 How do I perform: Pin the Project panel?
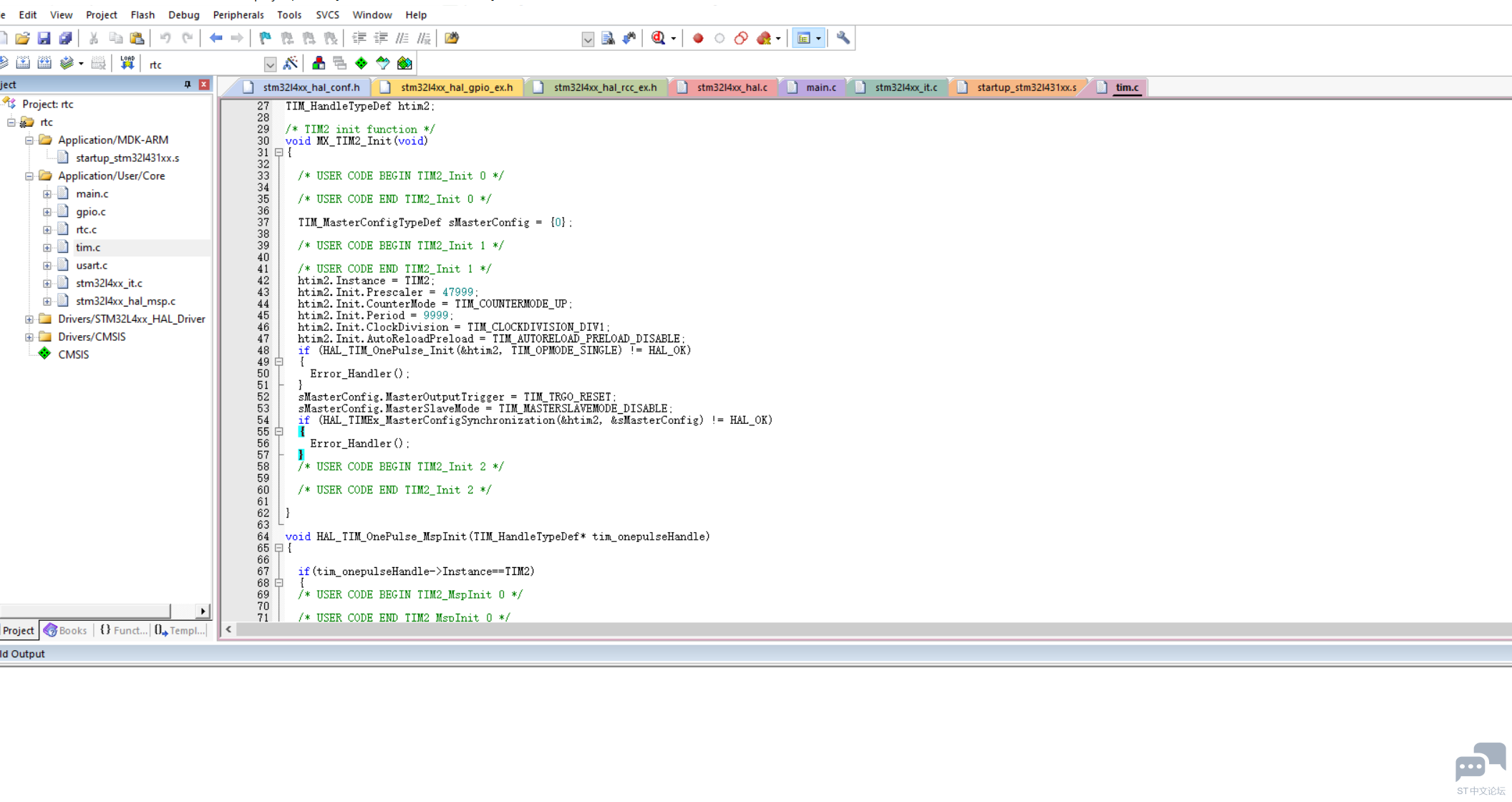[188, 84]
